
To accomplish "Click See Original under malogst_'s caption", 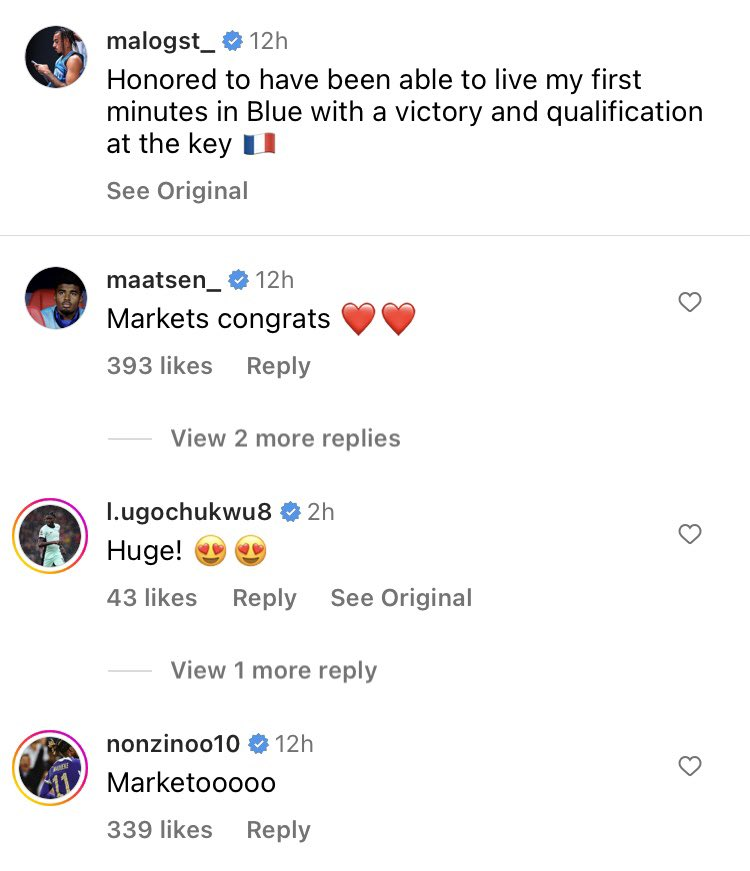I will 176,191.
